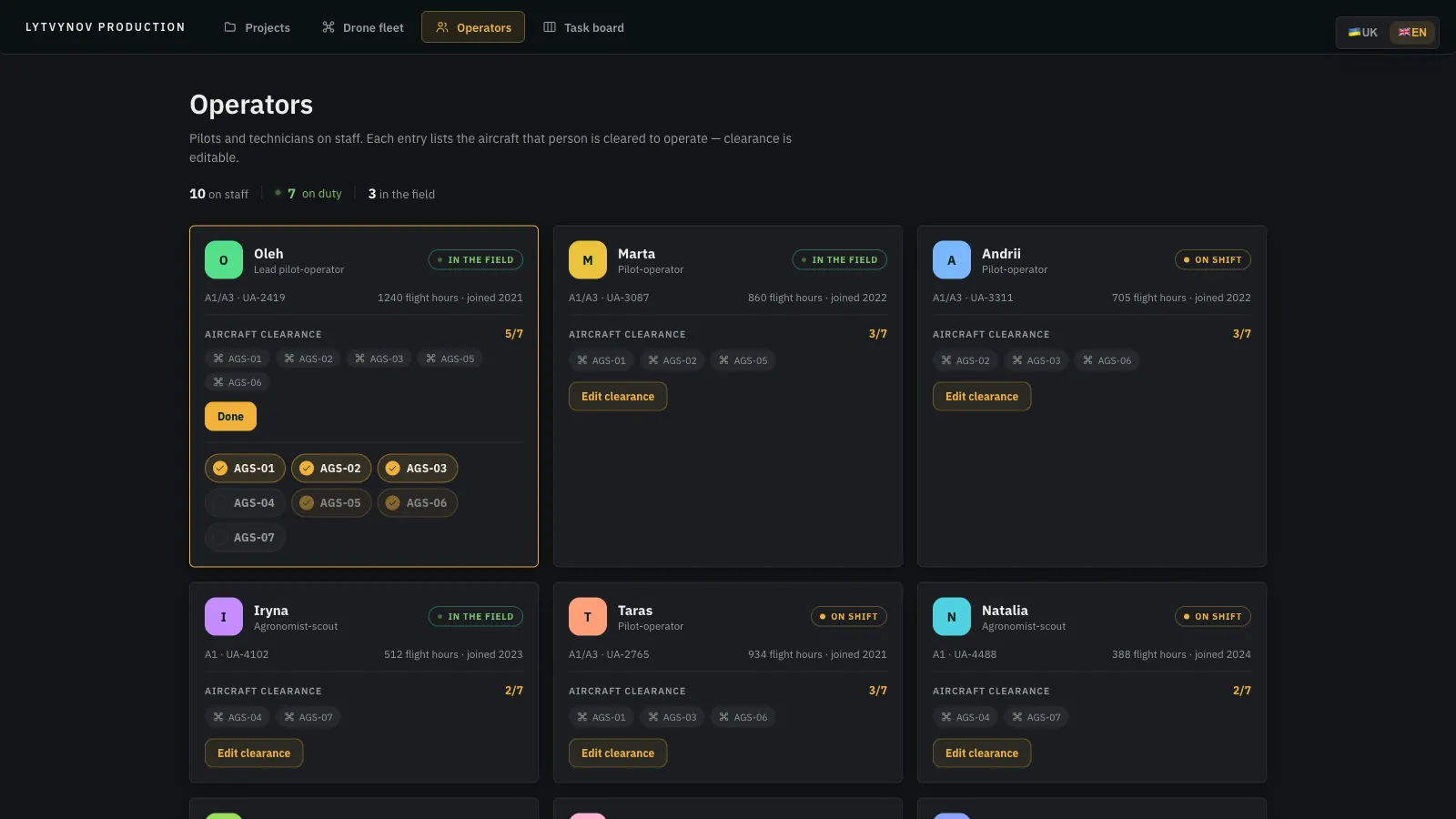Screen dimensions: 1456x819
Task: Uncheck AGS-03 clearance for Oleh
Action: tap(418, 469)
